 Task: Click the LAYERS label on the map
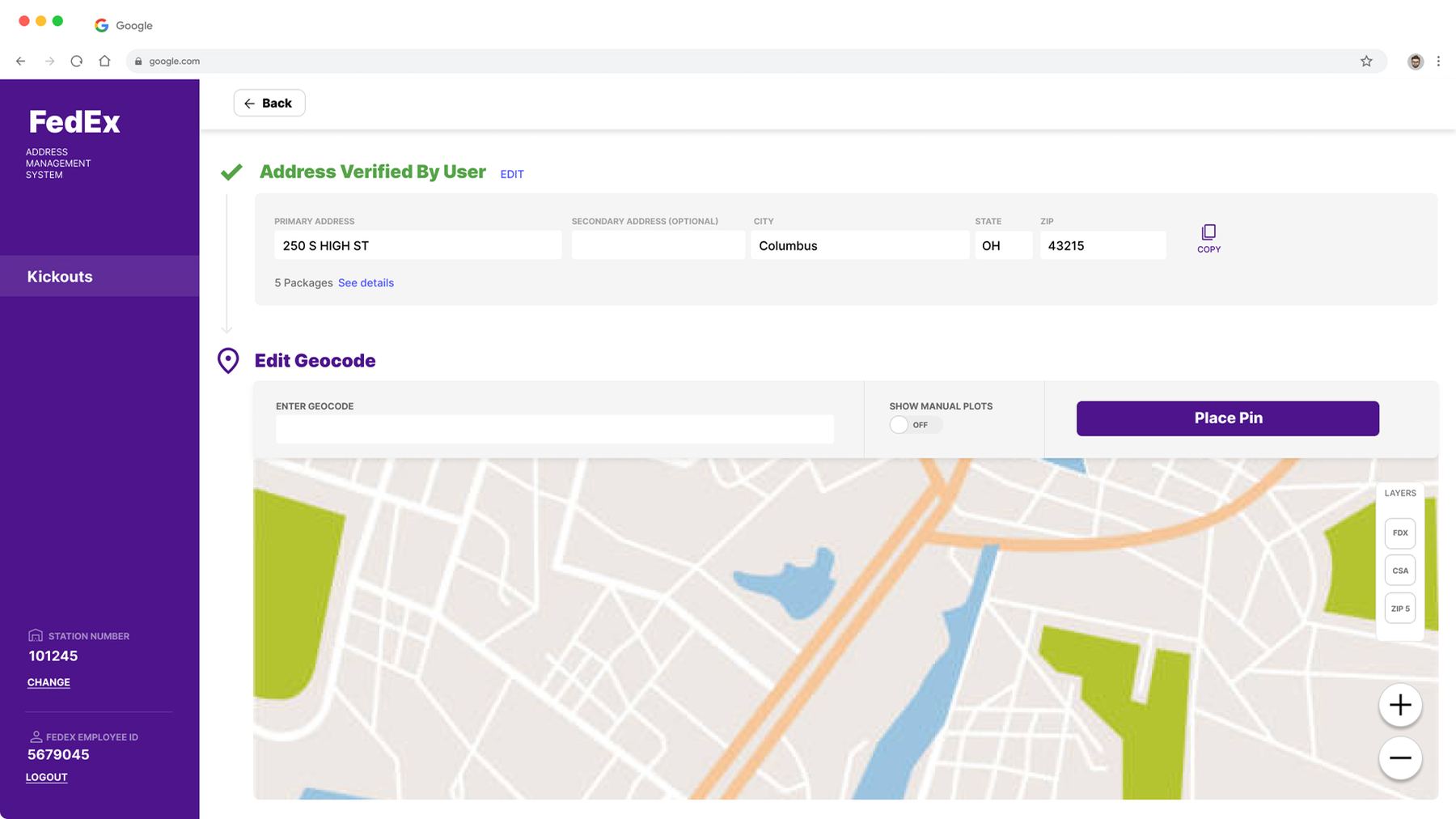1400,493
